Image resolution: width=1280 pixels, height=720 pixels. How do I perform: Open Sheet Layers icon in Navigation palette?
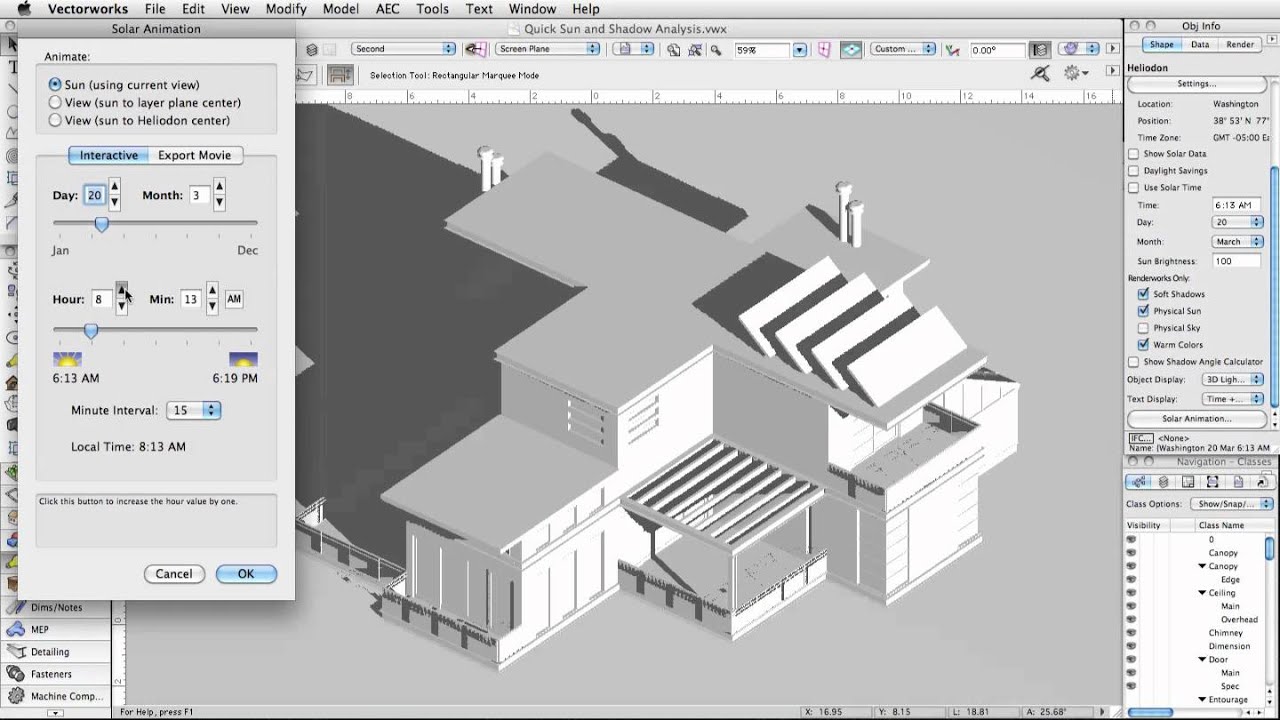tap(1188, 482)
